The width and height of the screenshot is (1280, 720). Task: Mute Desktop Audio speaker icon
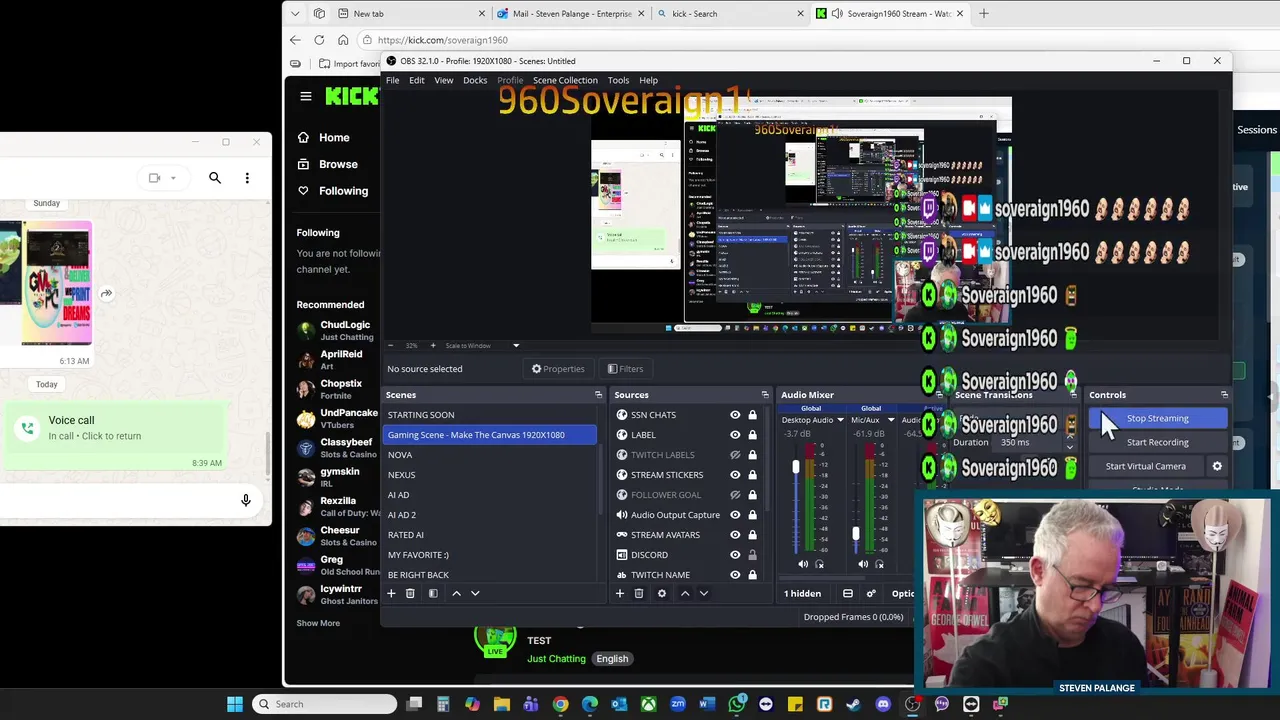[x=803, y=564]
